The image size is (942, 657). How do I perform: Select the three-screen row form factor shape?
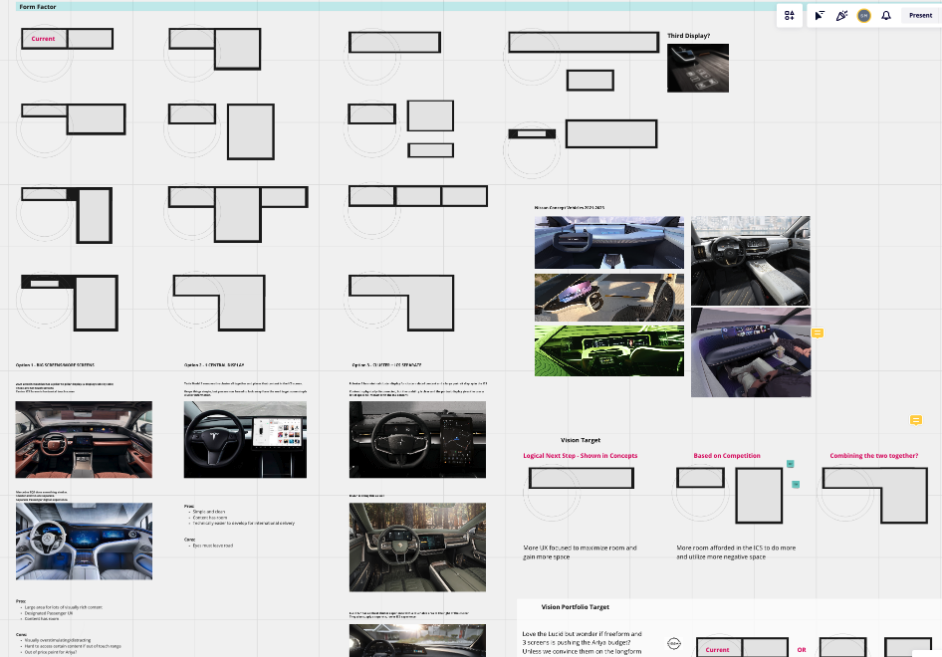pos(417,196)
